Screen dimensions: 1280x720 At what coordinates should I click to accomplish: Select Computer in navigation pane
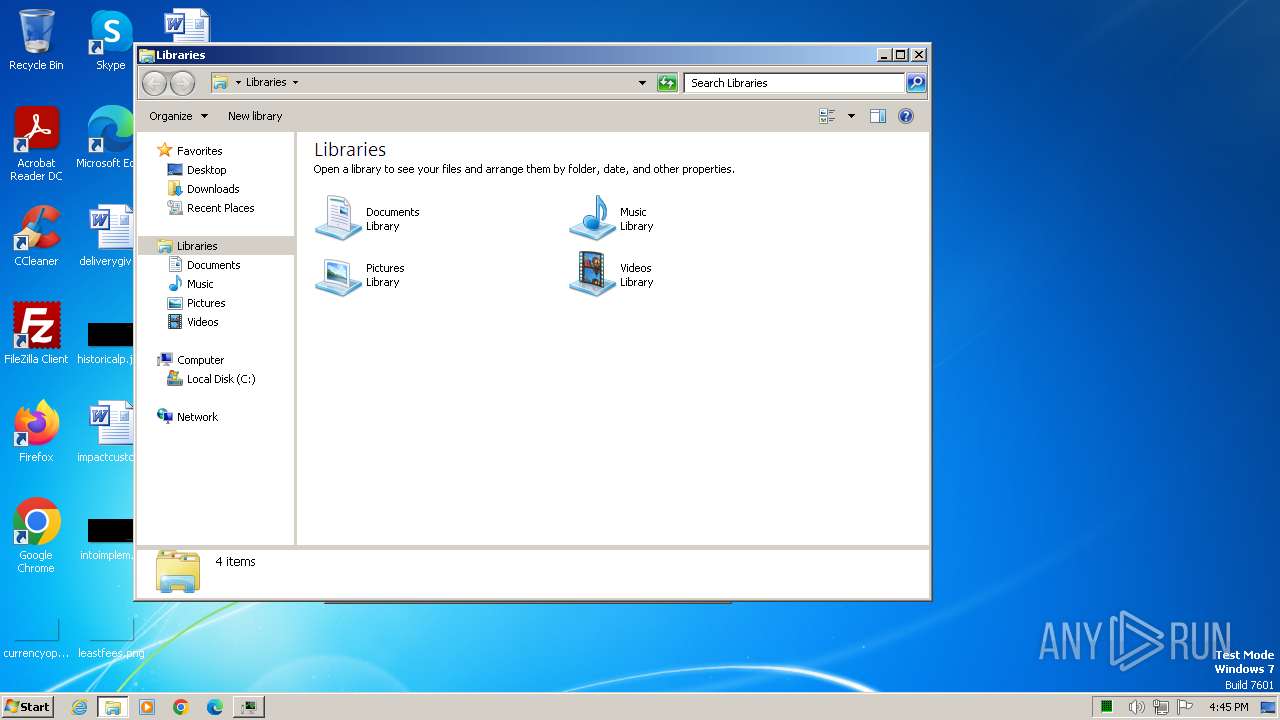pos(200,360)
